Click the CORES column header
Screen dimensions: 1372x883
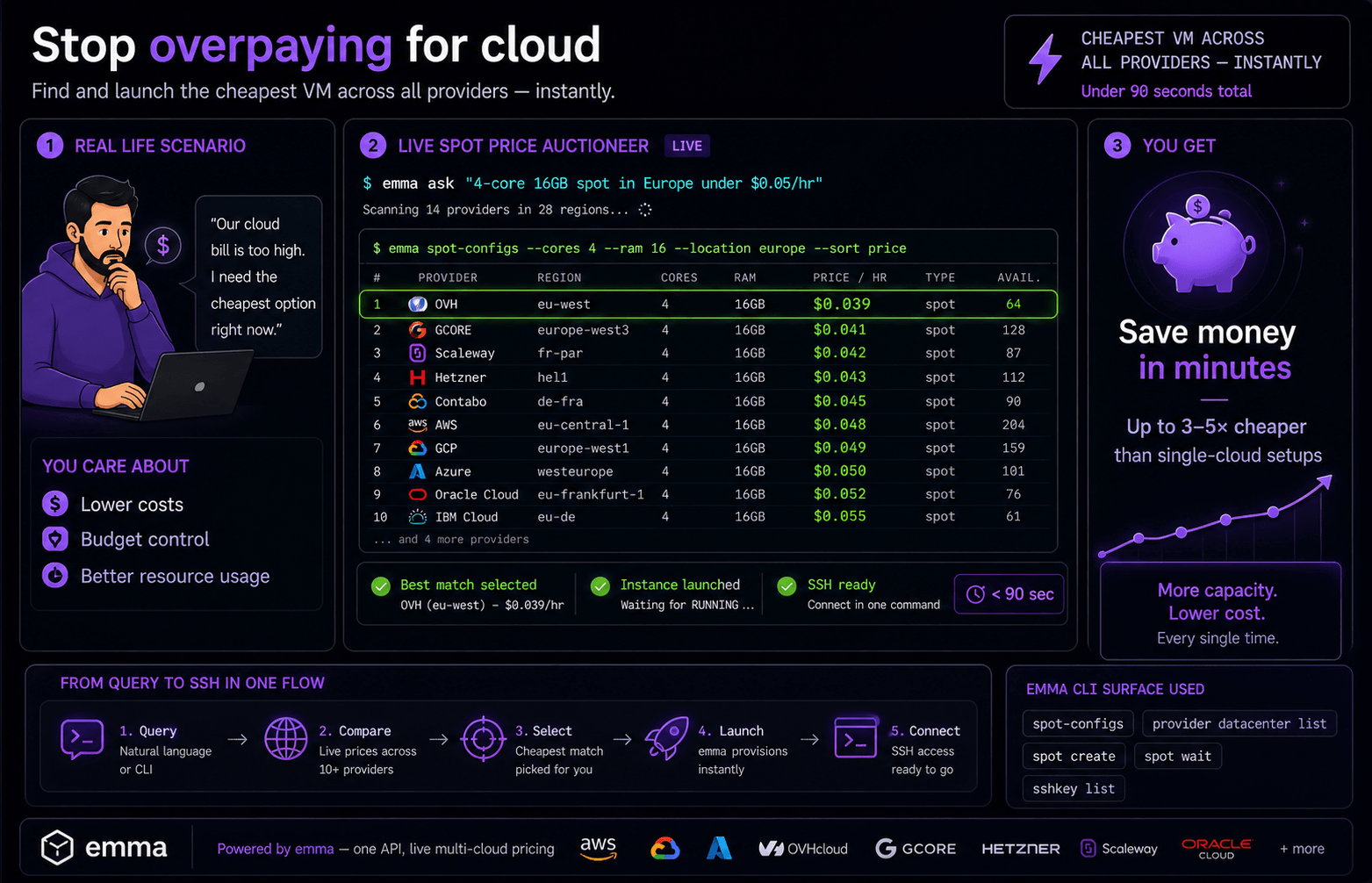click(x=679, y=277)
